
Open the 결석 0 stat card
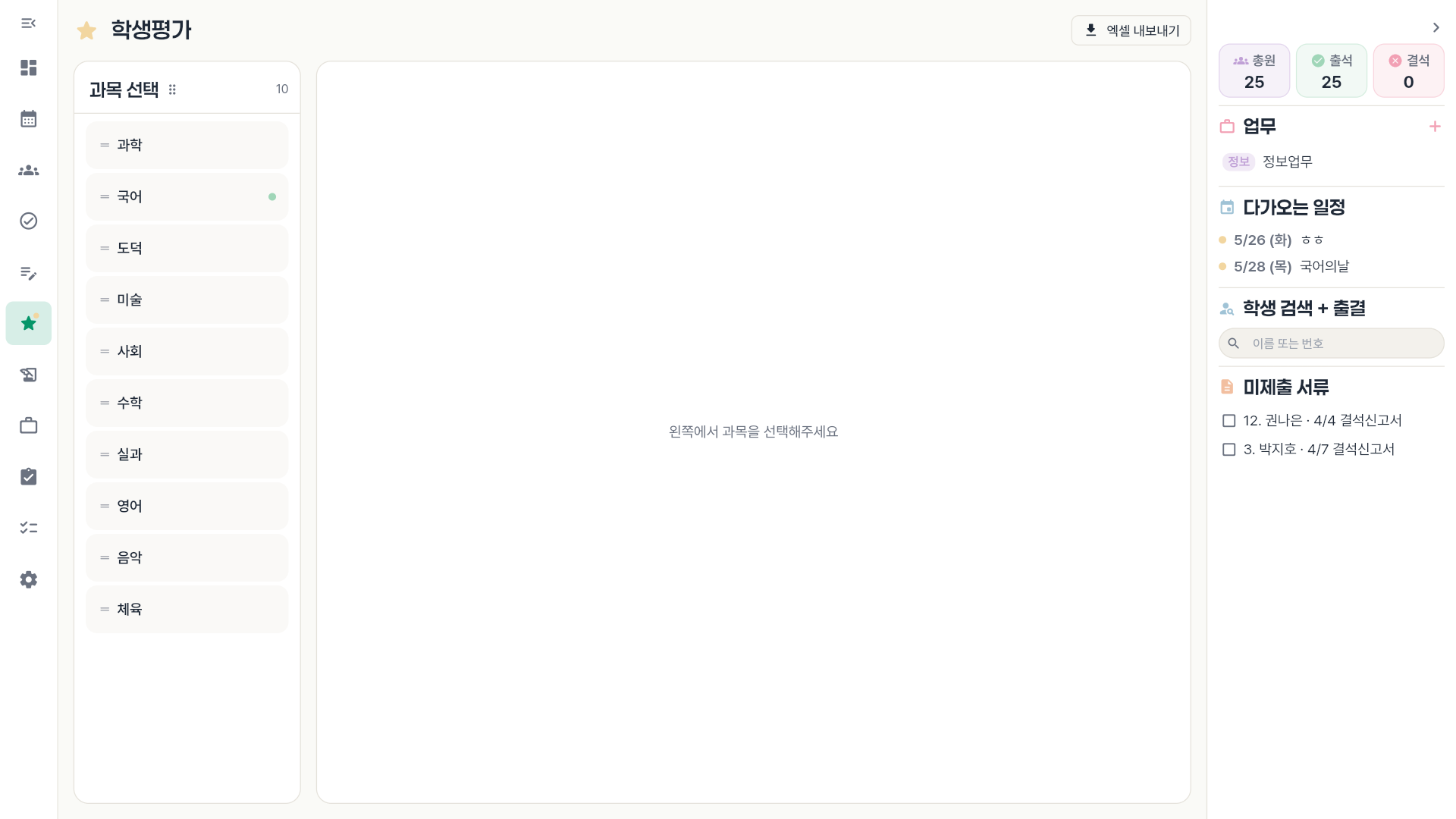[1408, 71]
